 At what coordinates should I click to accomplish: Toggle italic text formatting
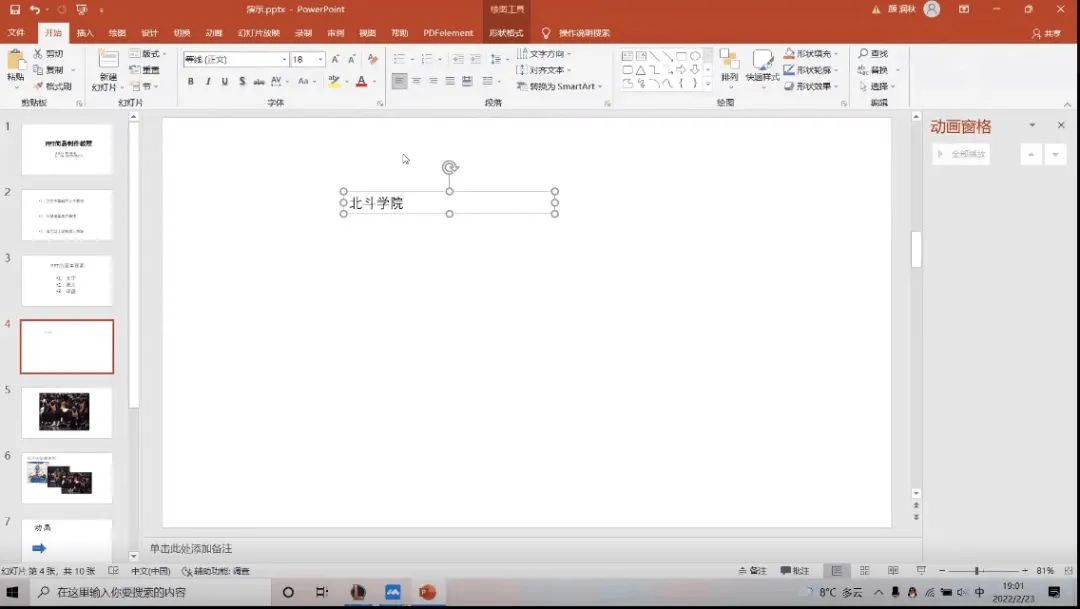tap(208, 81)
